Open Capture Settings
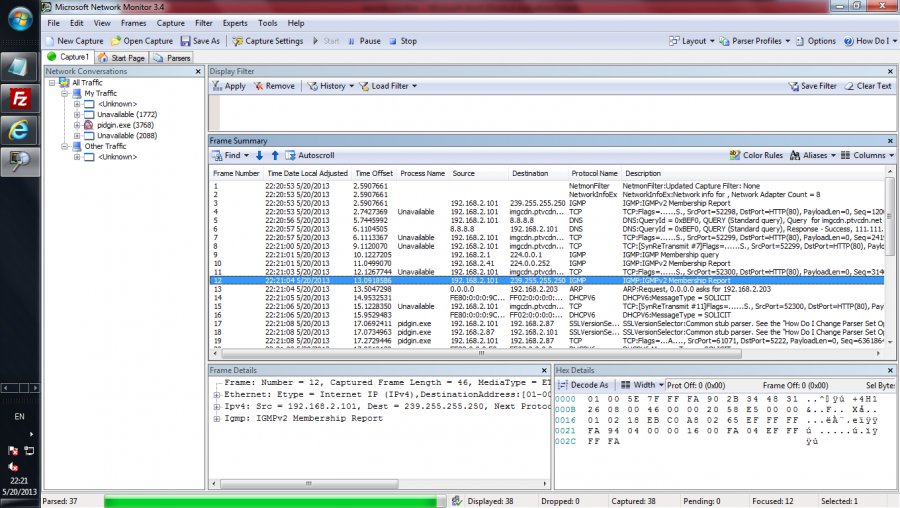Viewport: 900px width, 508px height. pos(267,41)
